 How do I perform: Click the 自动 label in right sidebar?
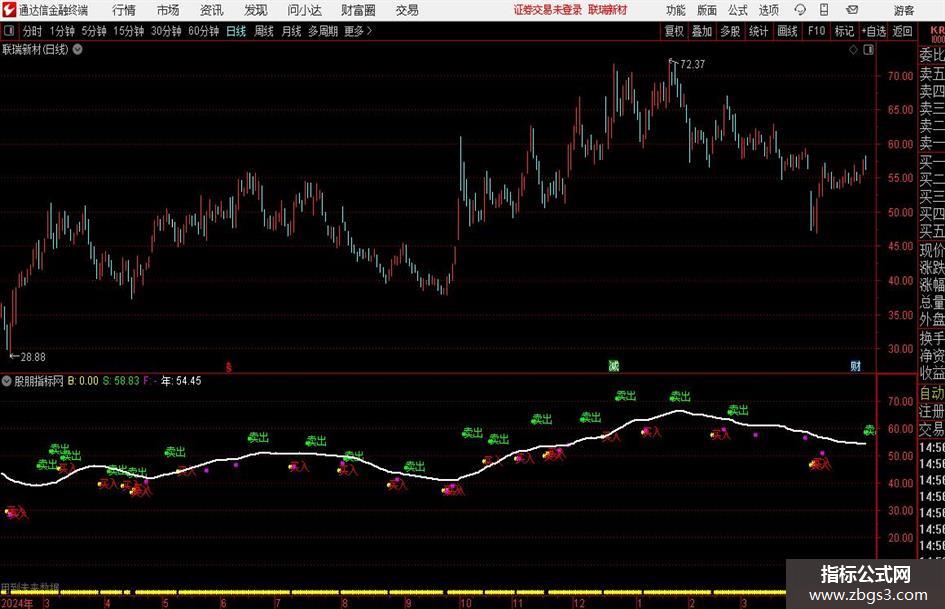click(932, 393)
